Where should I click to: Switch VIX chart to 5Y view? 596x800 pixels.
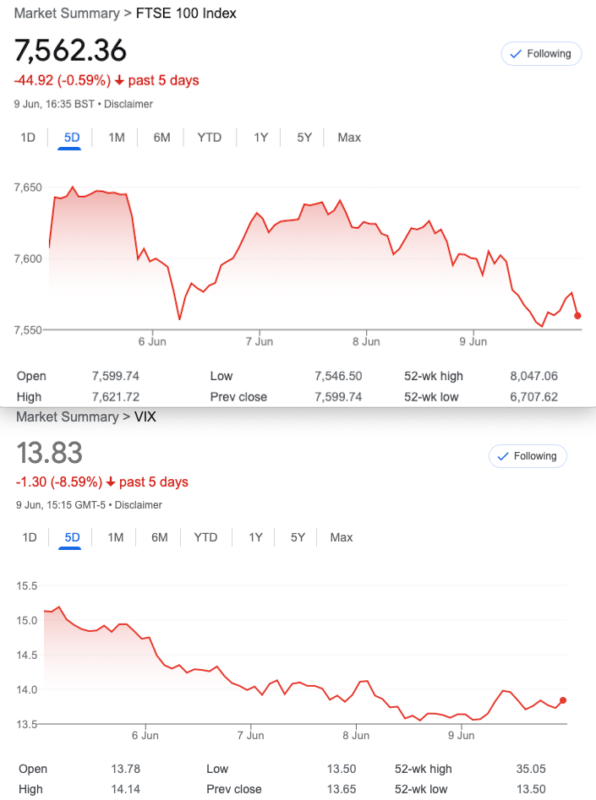[x=297, y=538]
